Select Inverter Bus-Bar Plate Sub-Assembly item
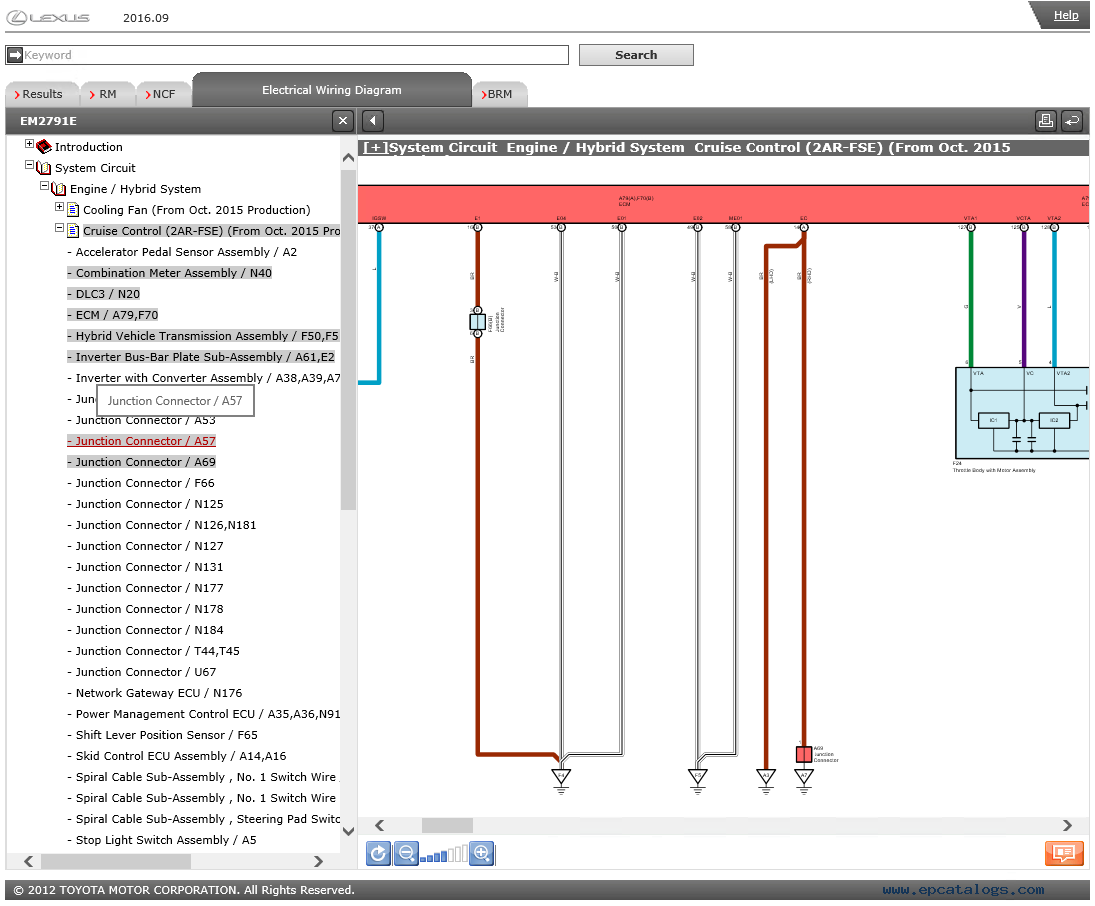 coord(205,357)
